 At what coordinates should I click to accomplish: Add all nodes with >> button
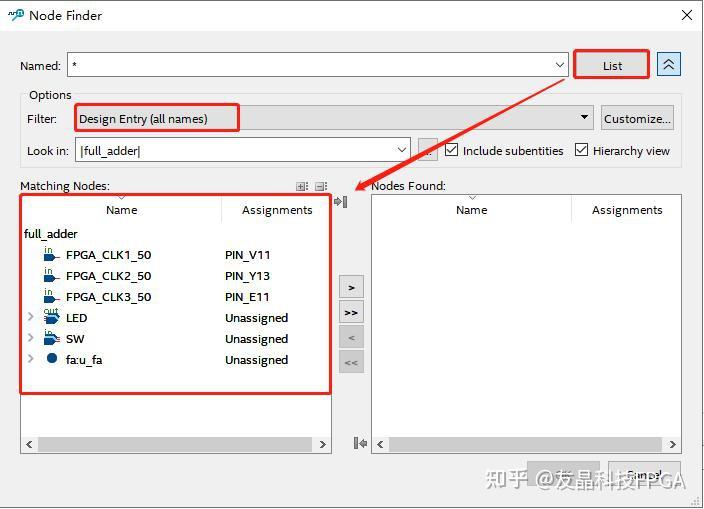[351, 312]
